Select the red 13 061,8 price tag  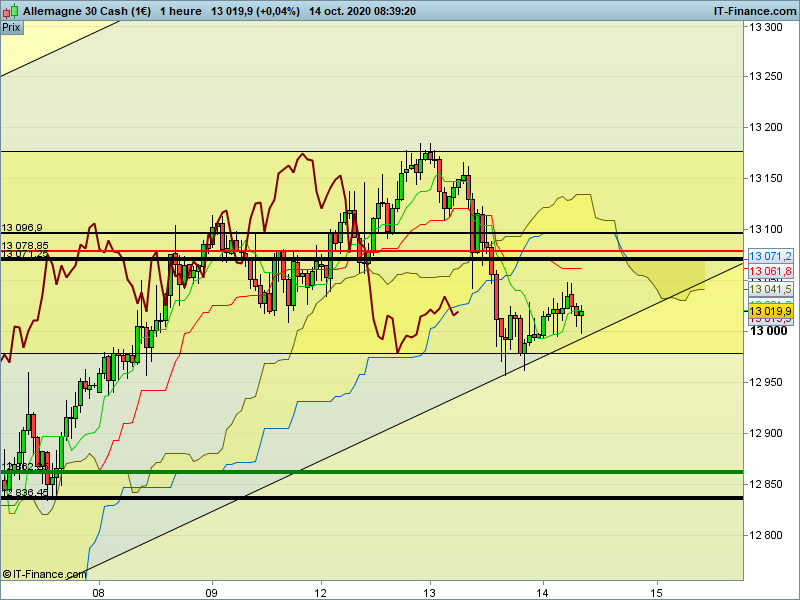pyautogui.click(x=770, y=271)
